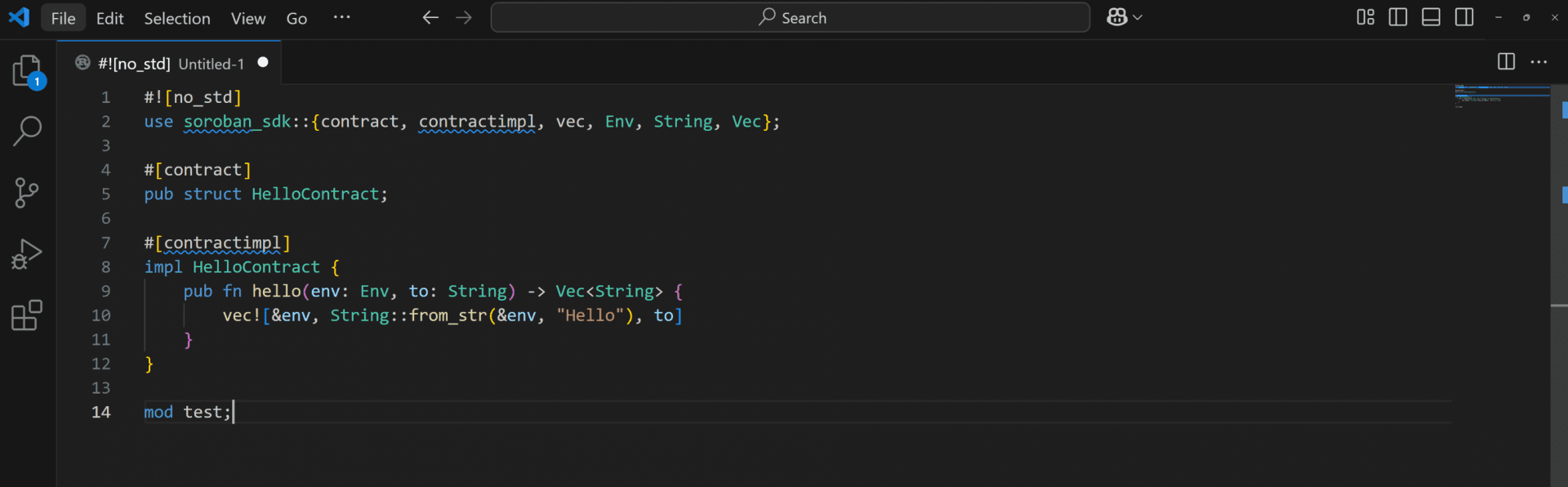Screen dimensions: 1568x487
Task: Click the Customize Layout button
Action: point(1365,18)
